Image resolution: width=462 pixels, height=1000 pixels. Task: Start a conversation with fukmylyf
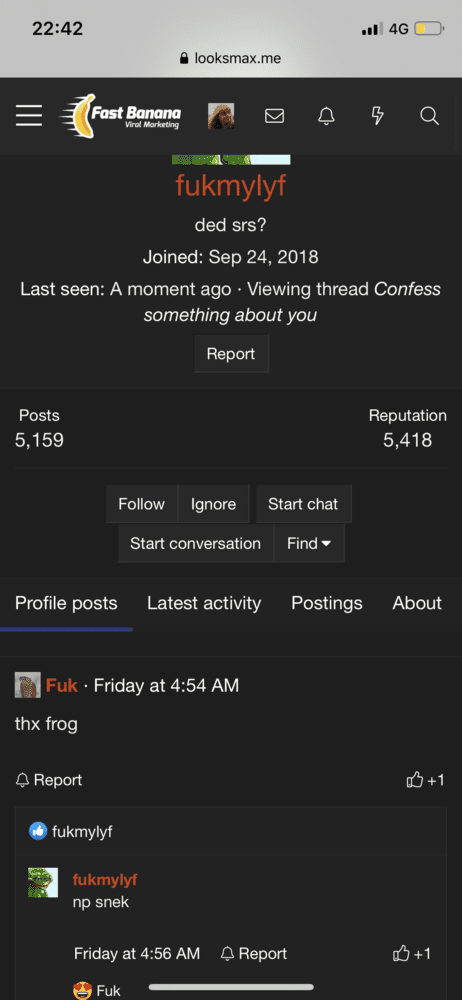195,543
